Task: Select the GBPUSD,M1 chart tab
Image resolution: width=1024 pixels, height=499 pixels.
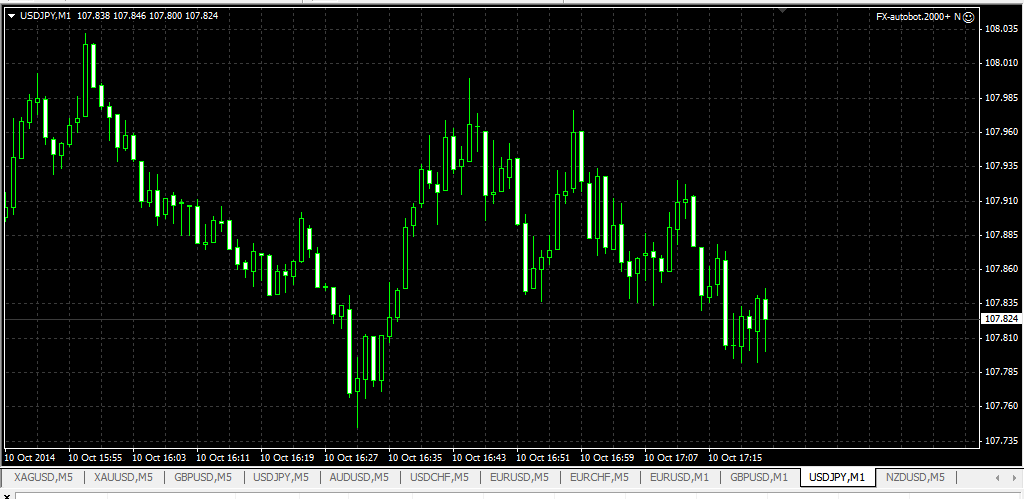Action: tap(759, 477)
